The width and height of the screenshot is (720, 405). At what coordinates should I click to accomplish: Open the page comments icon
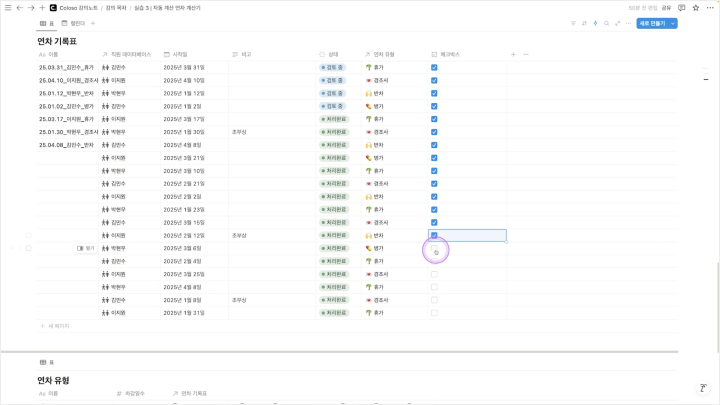(x=681, y=8)
